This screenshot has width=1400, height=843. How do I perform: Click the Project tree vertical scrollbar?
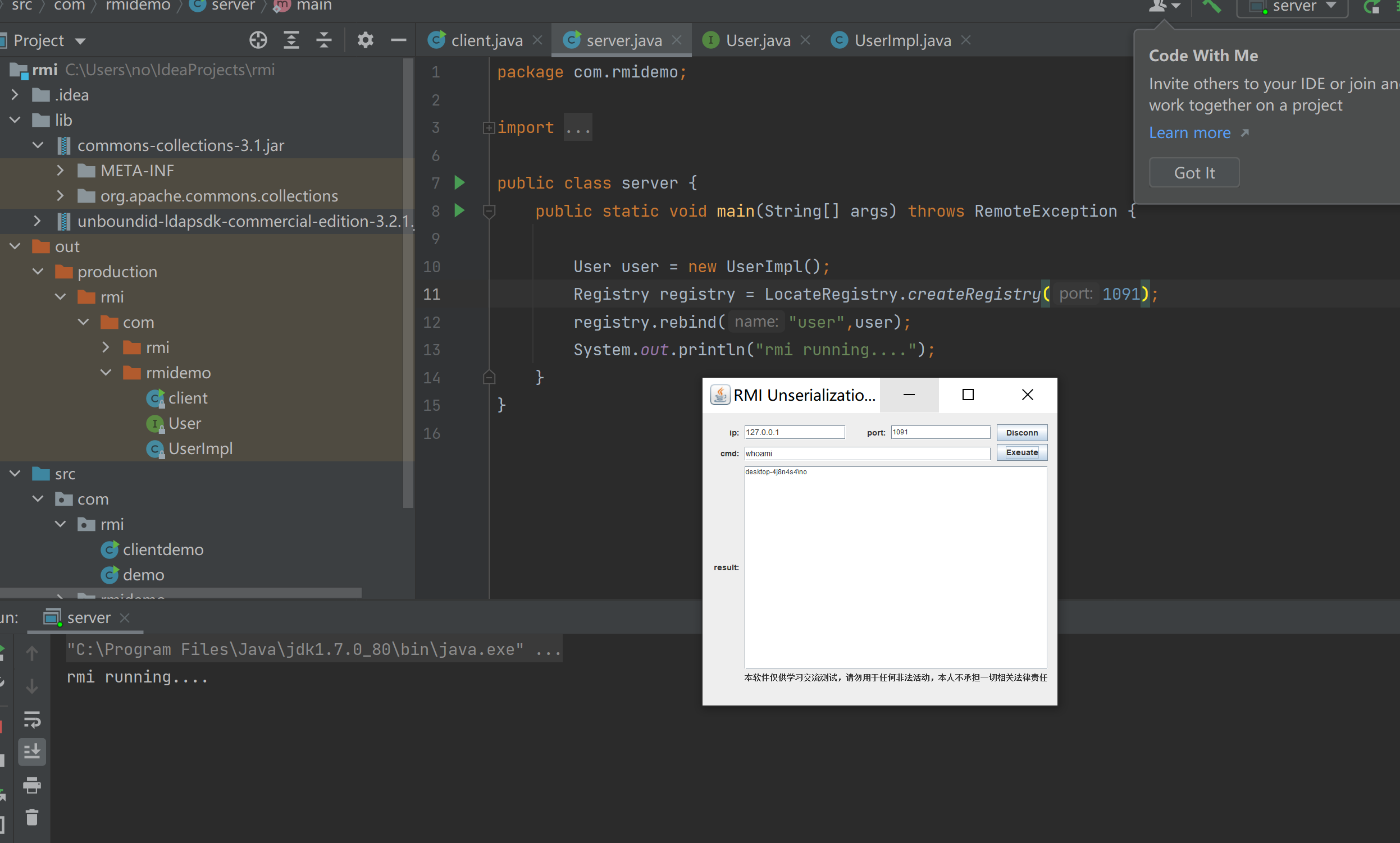408,284
